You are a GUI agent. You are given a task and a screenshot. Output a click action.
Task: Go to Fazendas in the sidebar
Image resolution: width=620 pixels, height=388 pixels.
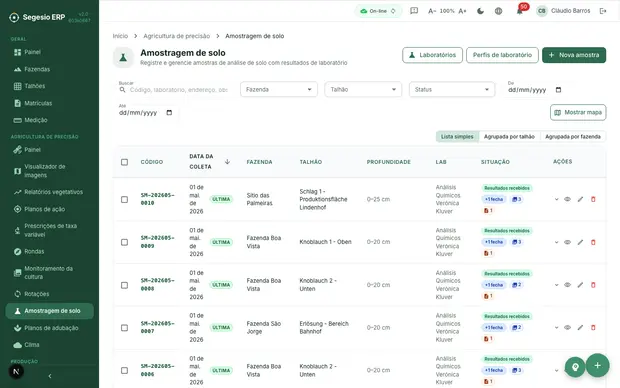click(x=49, y=69)
